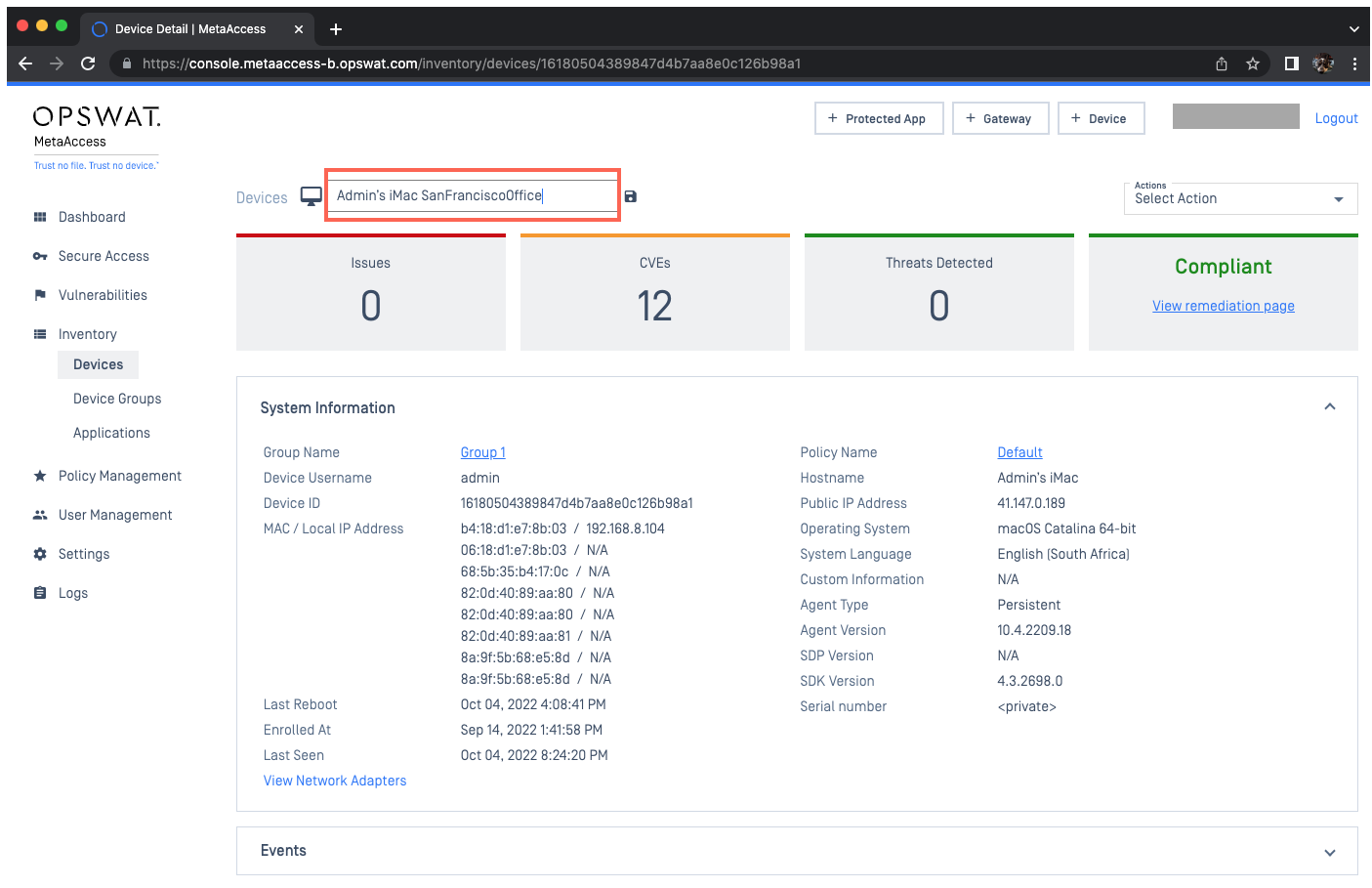Image resolution: width=1372 pixels, height=888 pixels.
Task: Add a new Device
Action: click(x=1101, y=118)
